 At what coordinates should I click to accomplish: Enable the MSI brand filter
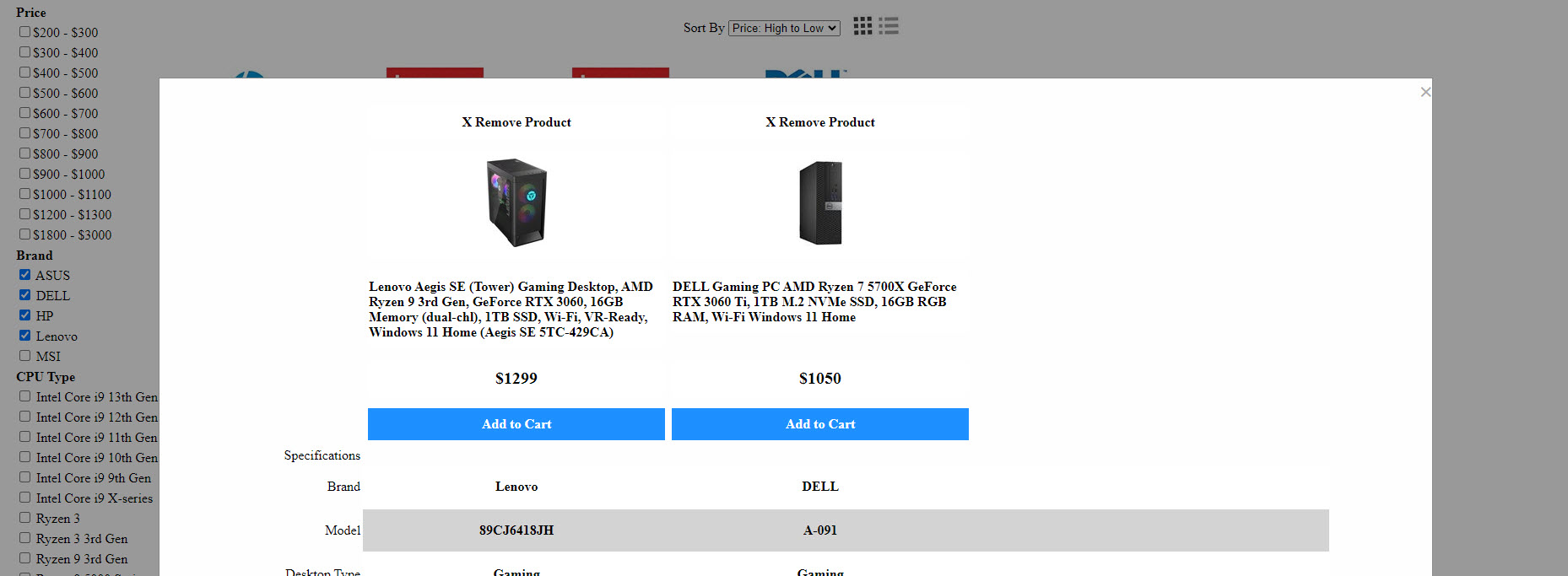[25, 356]
